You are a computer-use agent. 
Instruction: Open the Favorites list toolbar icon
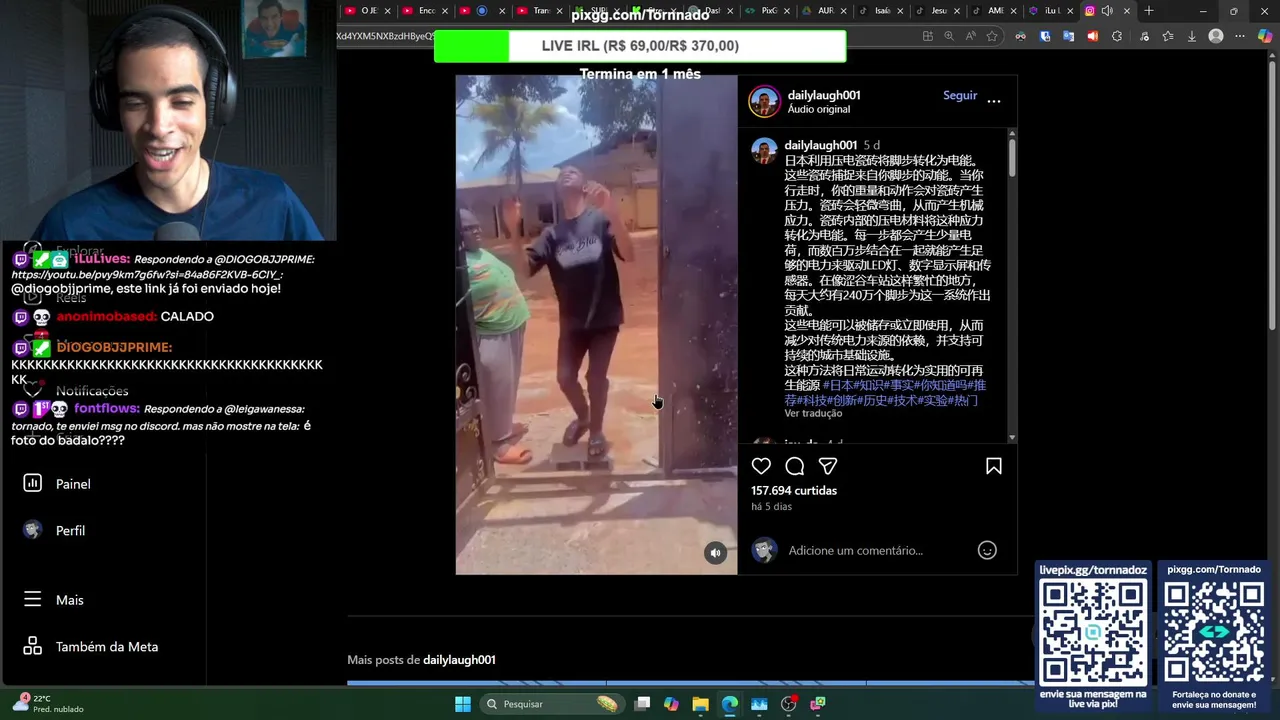(1167, 36)
